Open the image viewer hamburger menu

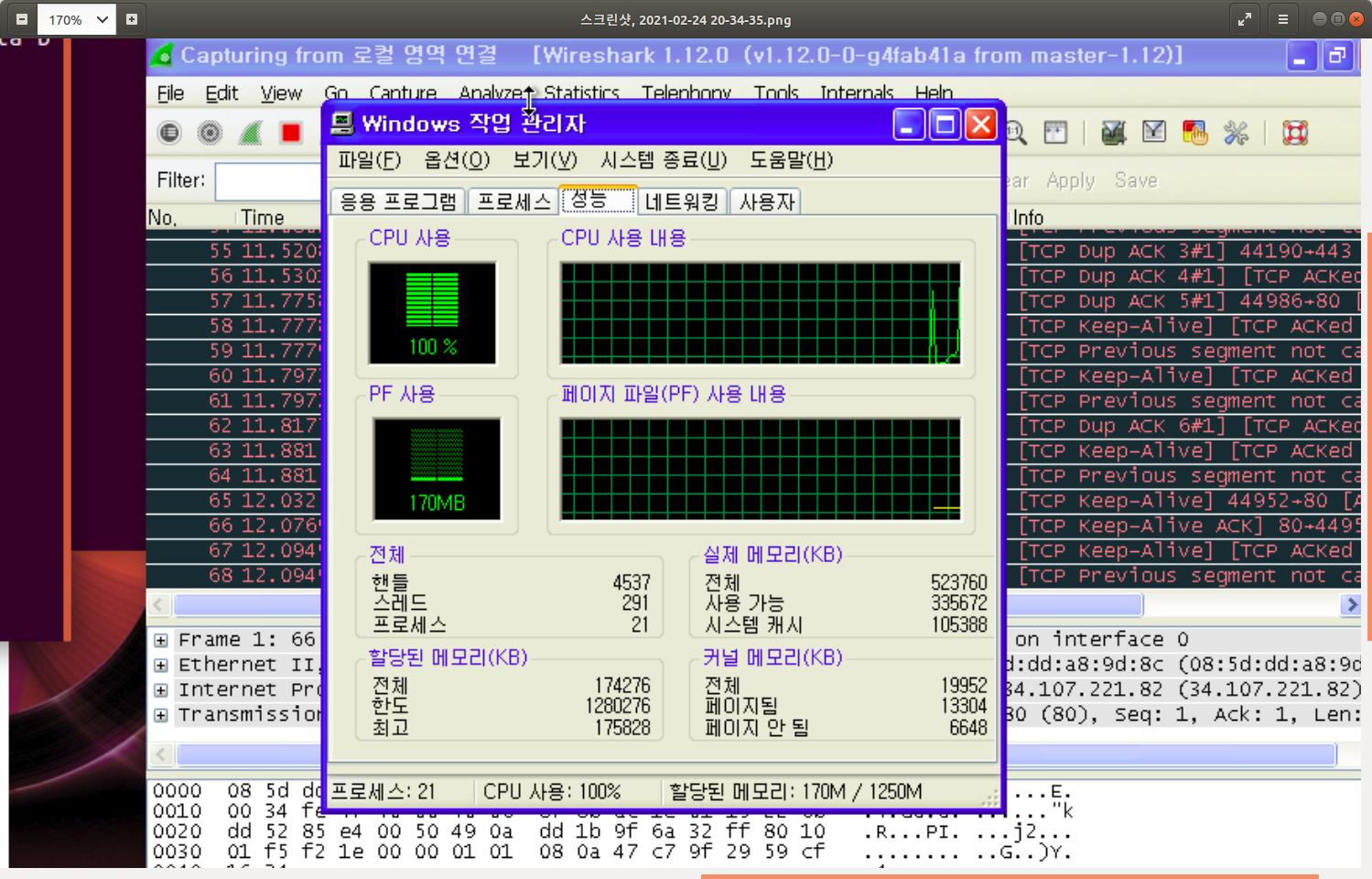1283,19
